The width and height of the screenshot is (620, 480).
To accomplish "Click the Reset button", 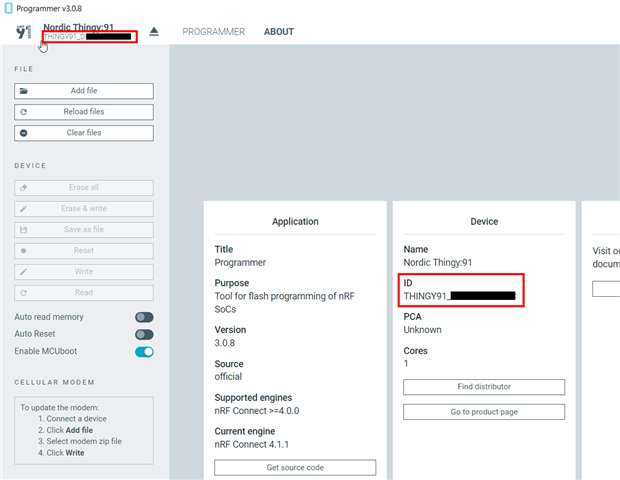I will click(x=84, y=251).
